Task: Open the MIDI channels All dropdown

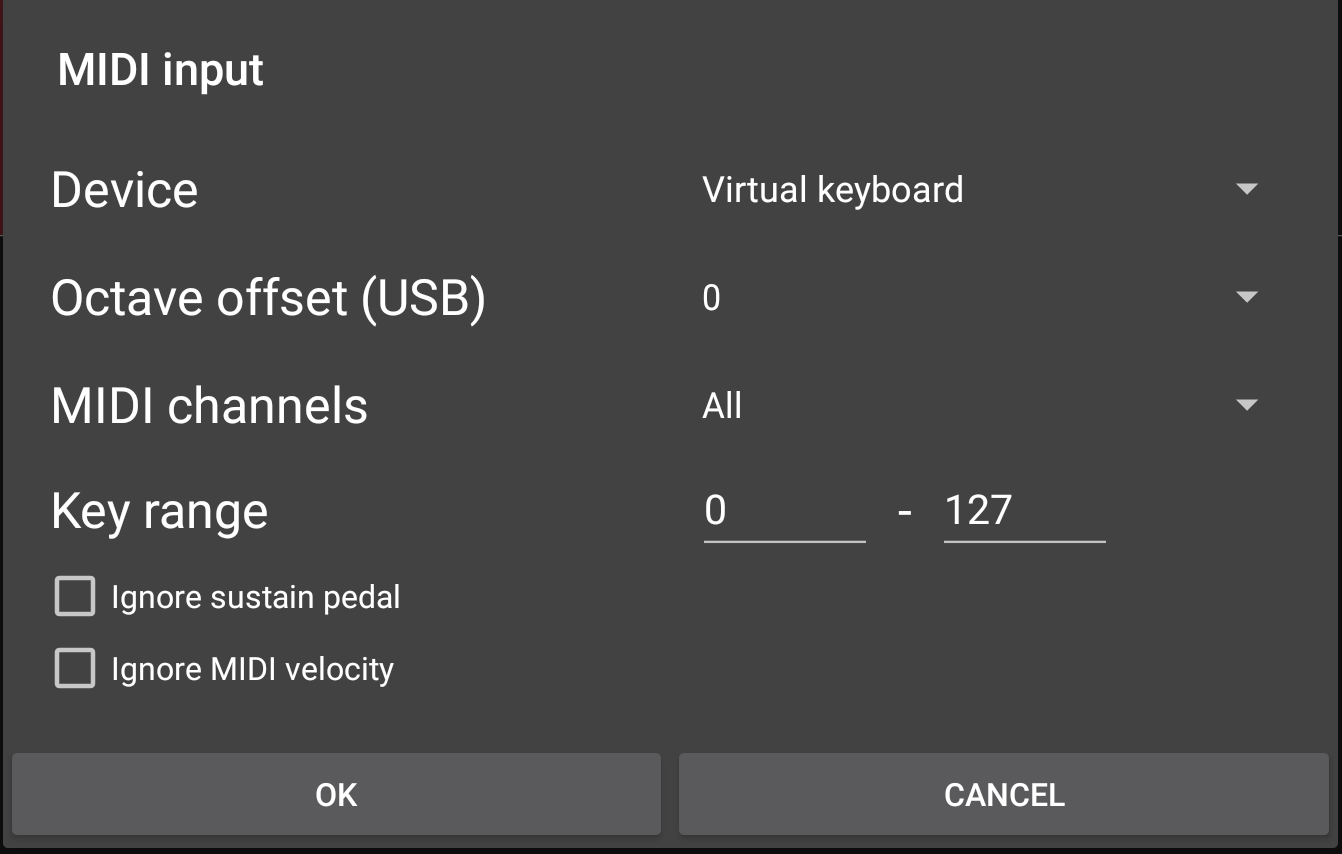Action: point(723,406)
